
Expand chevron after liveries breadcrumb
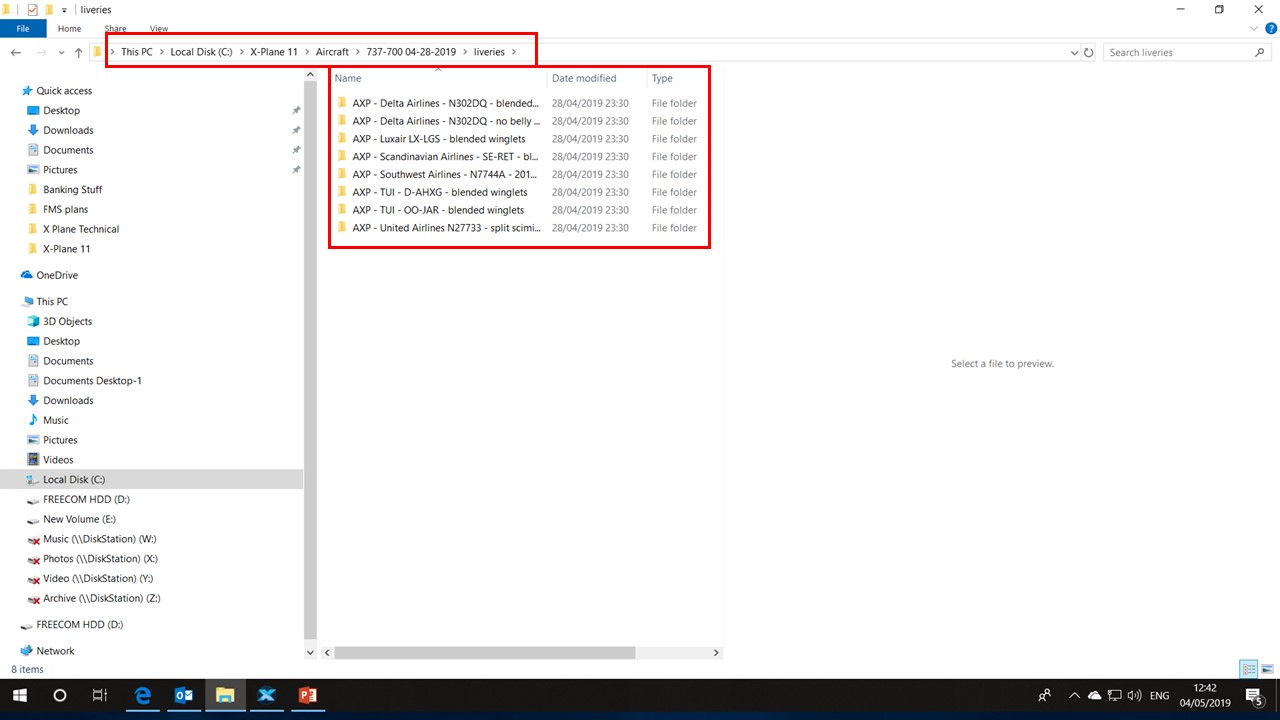pos(514,52)
